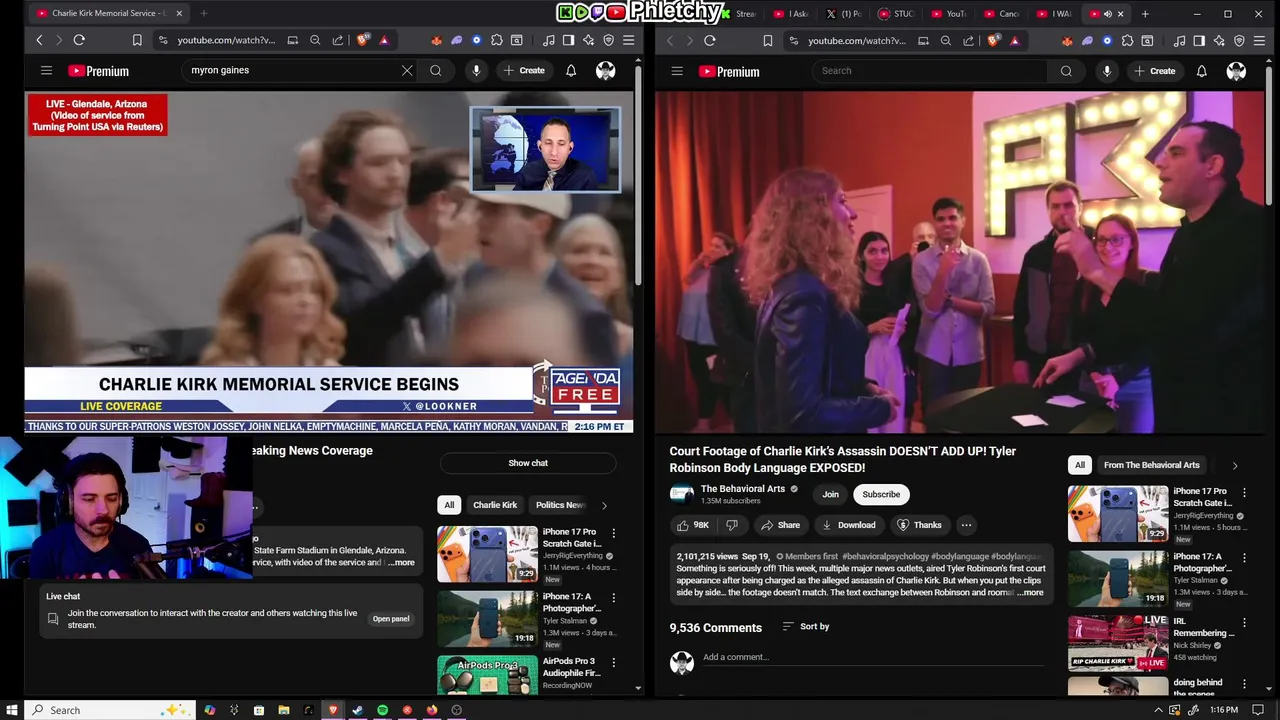Open Brave main menu in left window

point(629,40)
